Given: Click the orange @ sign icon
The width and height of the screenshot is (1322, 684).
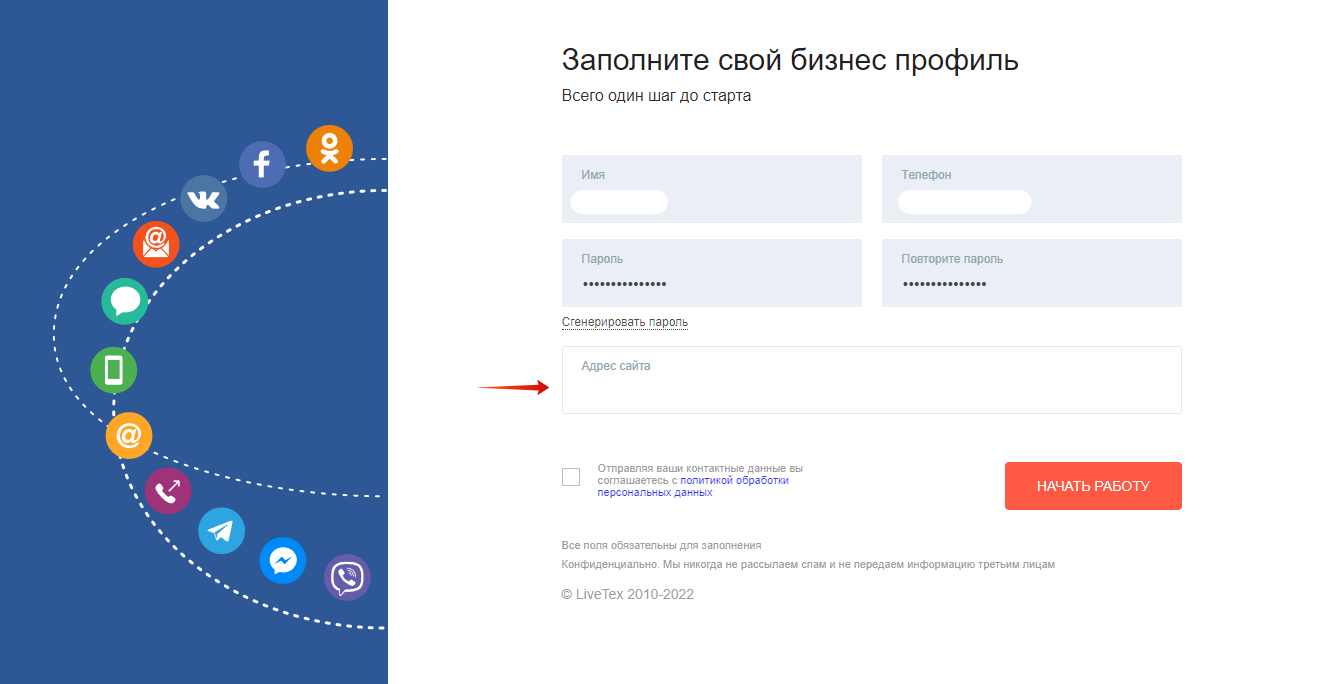Looking at the screenshot, I should [x=129, y=436].
